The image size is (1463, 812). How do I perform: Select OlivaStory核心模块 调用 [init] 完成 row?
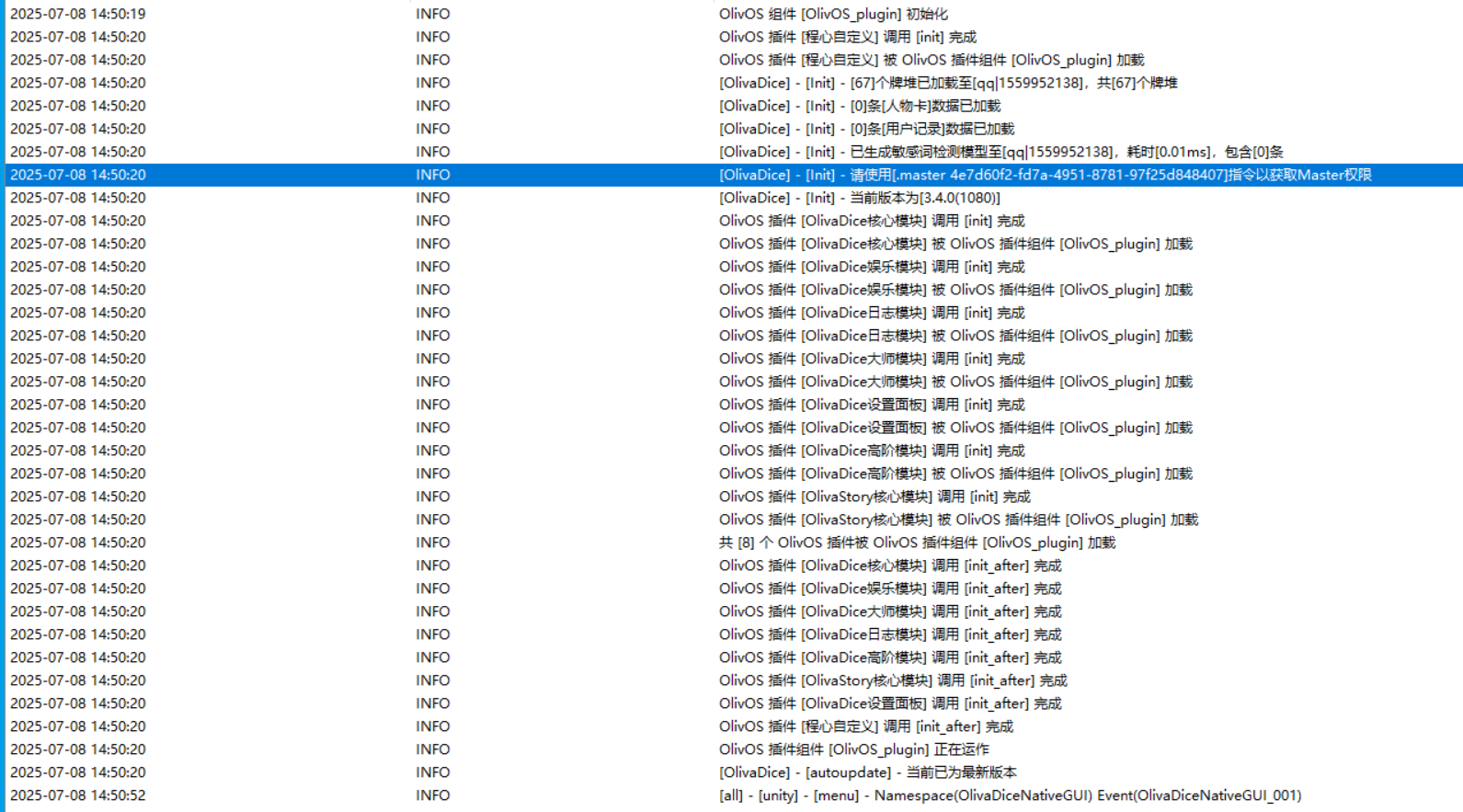coord(874,497)
